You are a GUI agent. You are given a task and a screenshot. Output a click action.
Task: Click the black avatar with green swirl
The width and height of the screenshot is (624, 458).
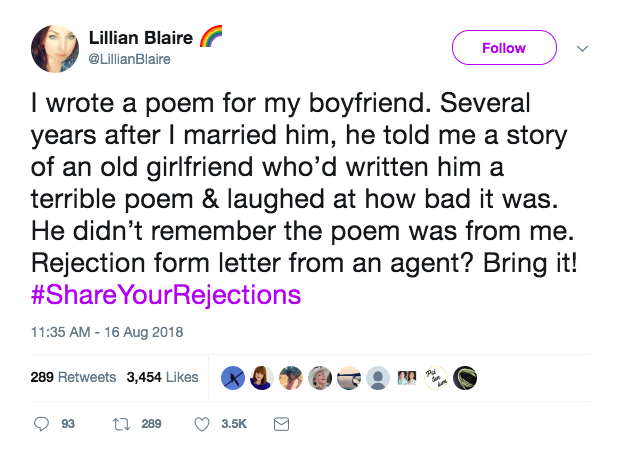(465, 377)
